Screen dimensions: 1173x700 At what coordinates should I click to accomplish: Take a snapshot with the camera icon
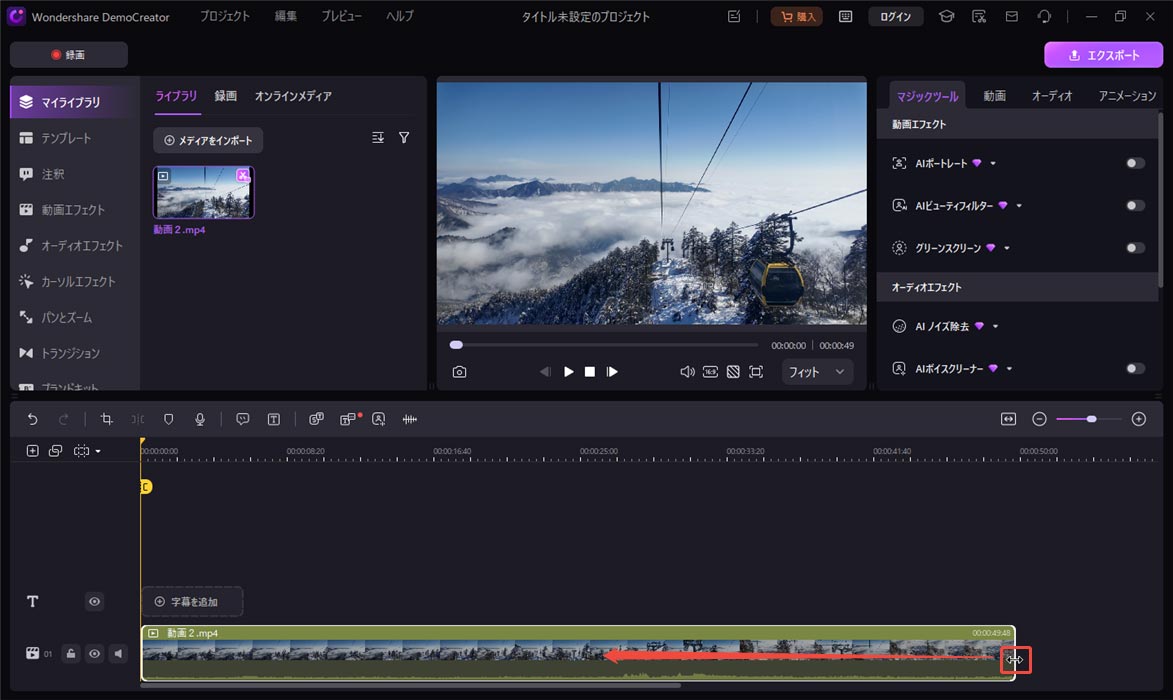click(458, 371)
